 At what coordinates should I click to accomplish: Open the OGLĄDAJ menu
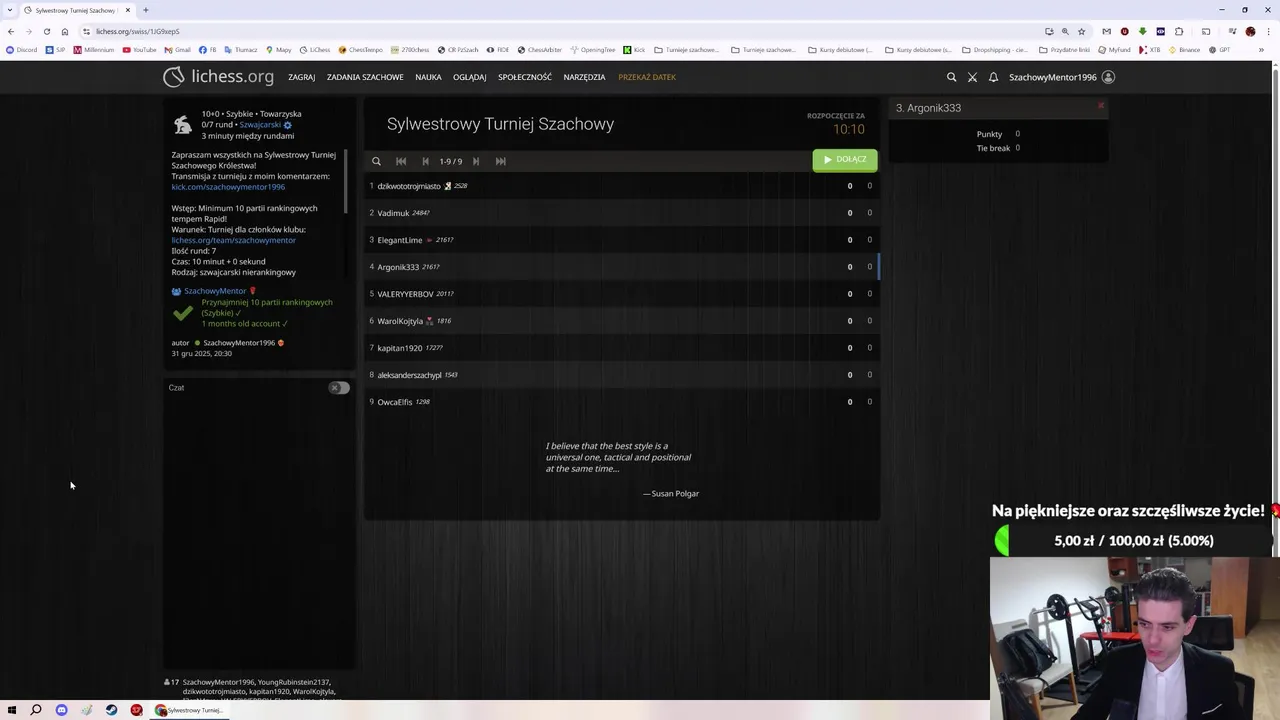pyautogui.click(x=469, y=77)
